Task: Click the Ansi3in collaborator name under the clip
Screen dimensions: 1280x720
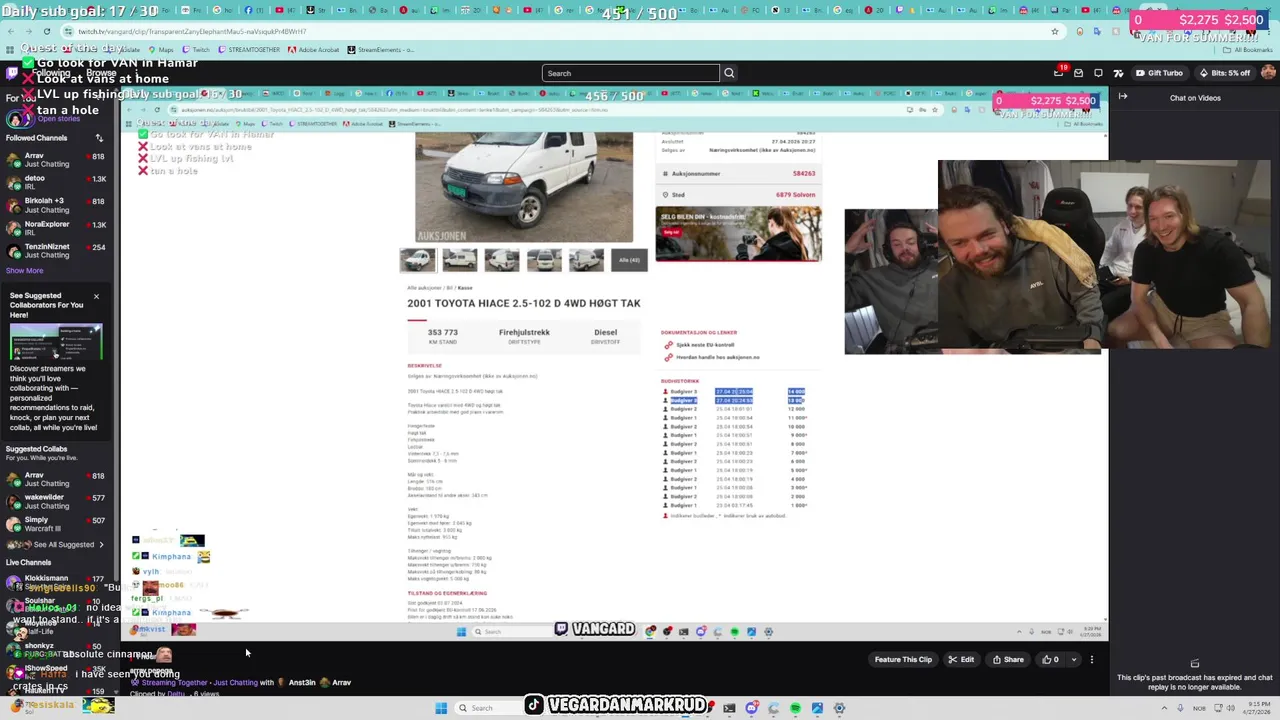Action: pos(303,683)
